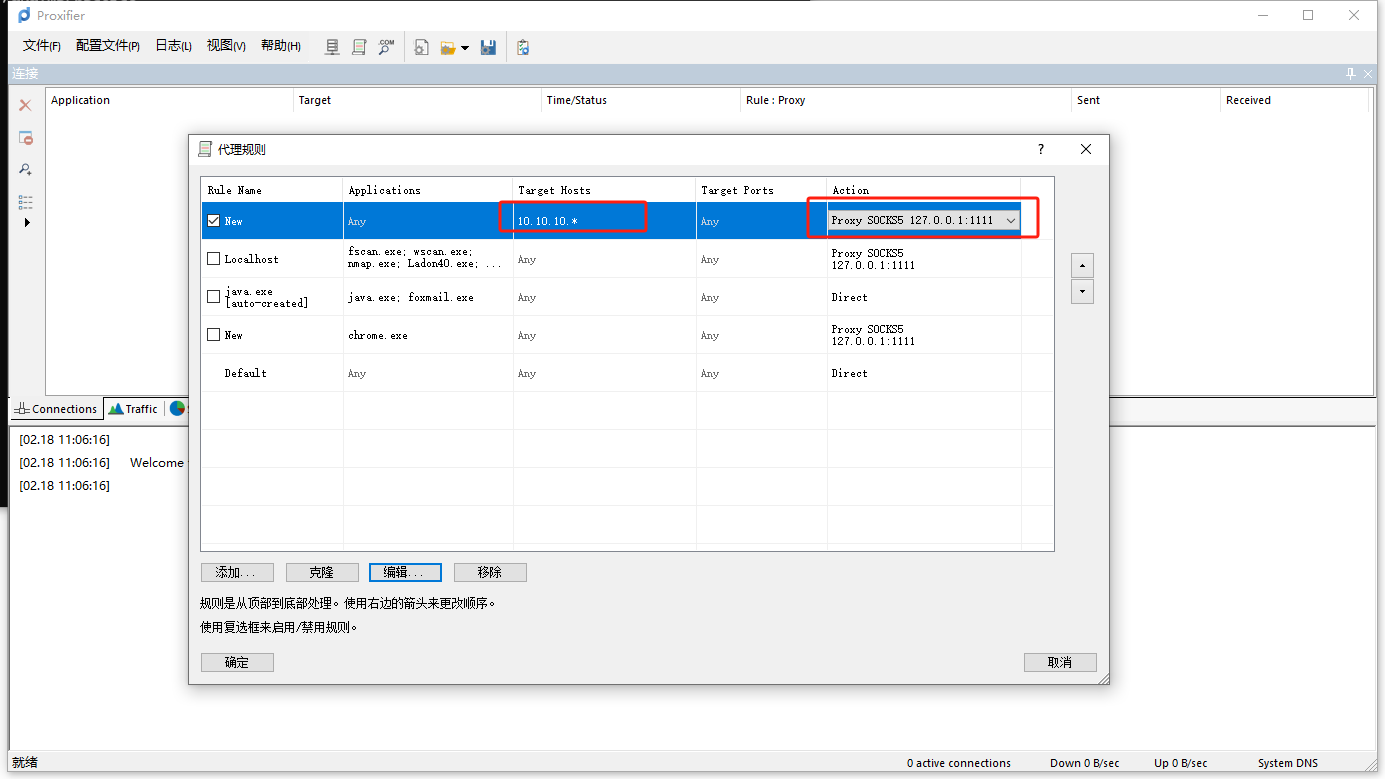
Task: Click the clipboard icon in toolbar
Action: [523, 47]
